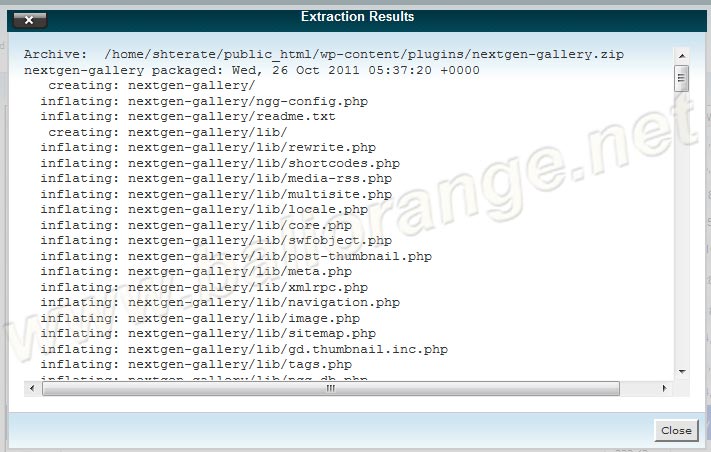The height and width of the screenshot is (452, 711).
Task: Click the horizontal scrollbar right arrow
Action: [x=665, y=389]
